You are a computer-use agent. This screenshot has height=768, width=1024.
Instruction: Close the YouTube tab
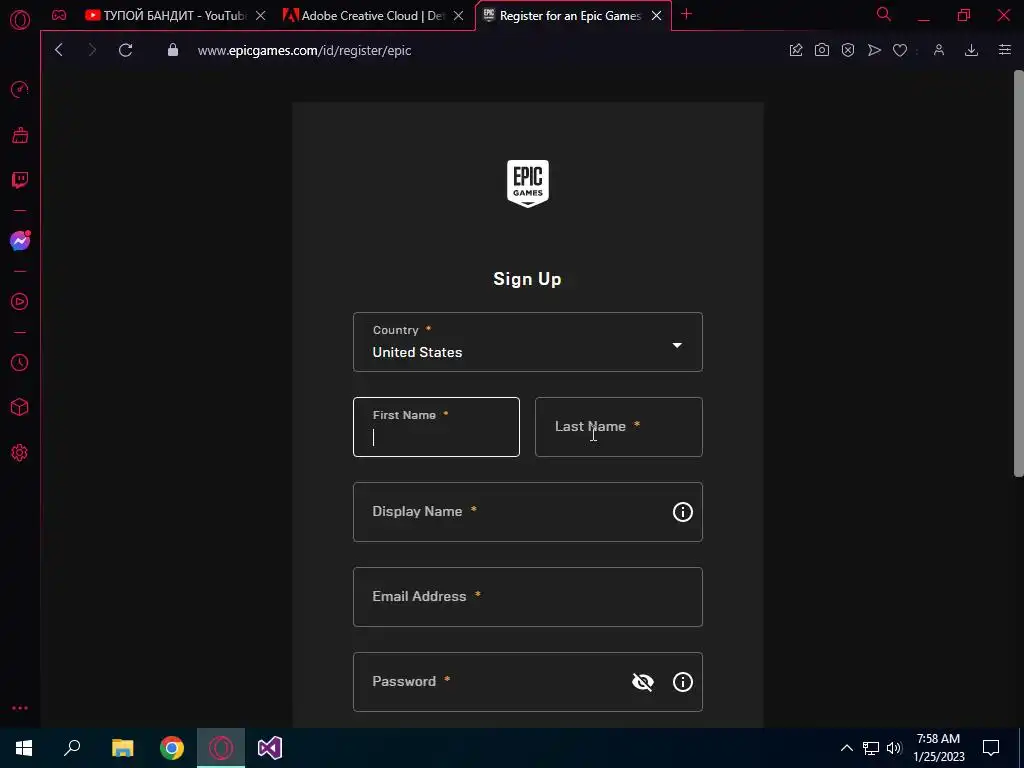pos(261,16)
